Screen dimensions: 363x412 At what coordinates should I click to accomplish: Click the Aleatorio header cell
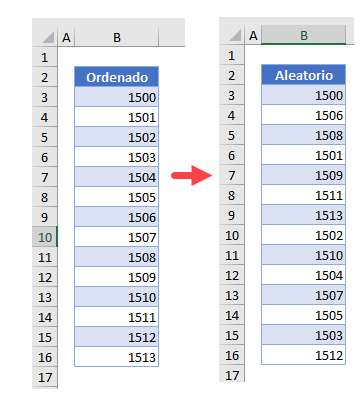(304, 75)
